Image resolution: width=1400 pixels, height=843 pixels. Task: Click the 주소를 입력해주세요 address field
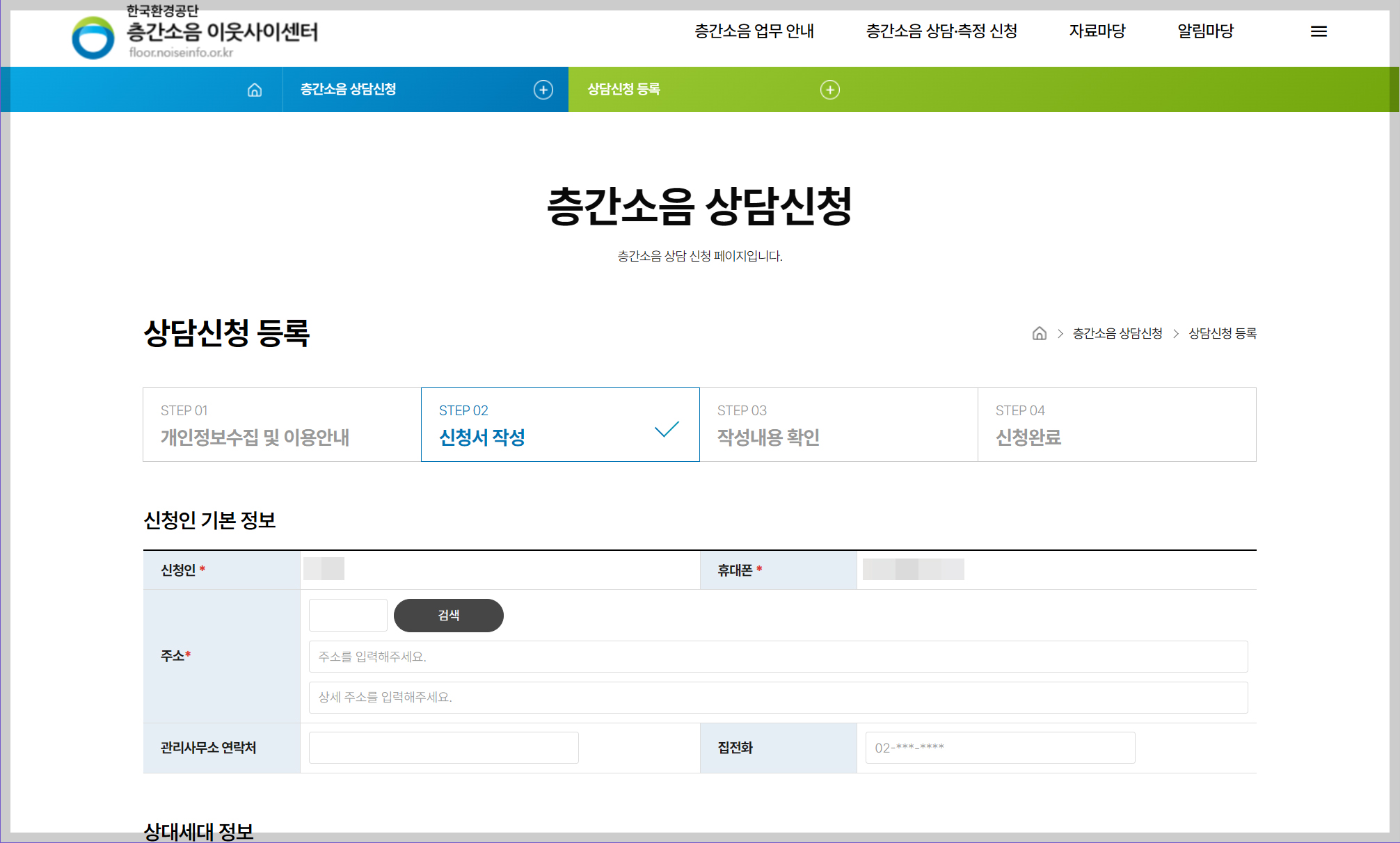[777, 656]
